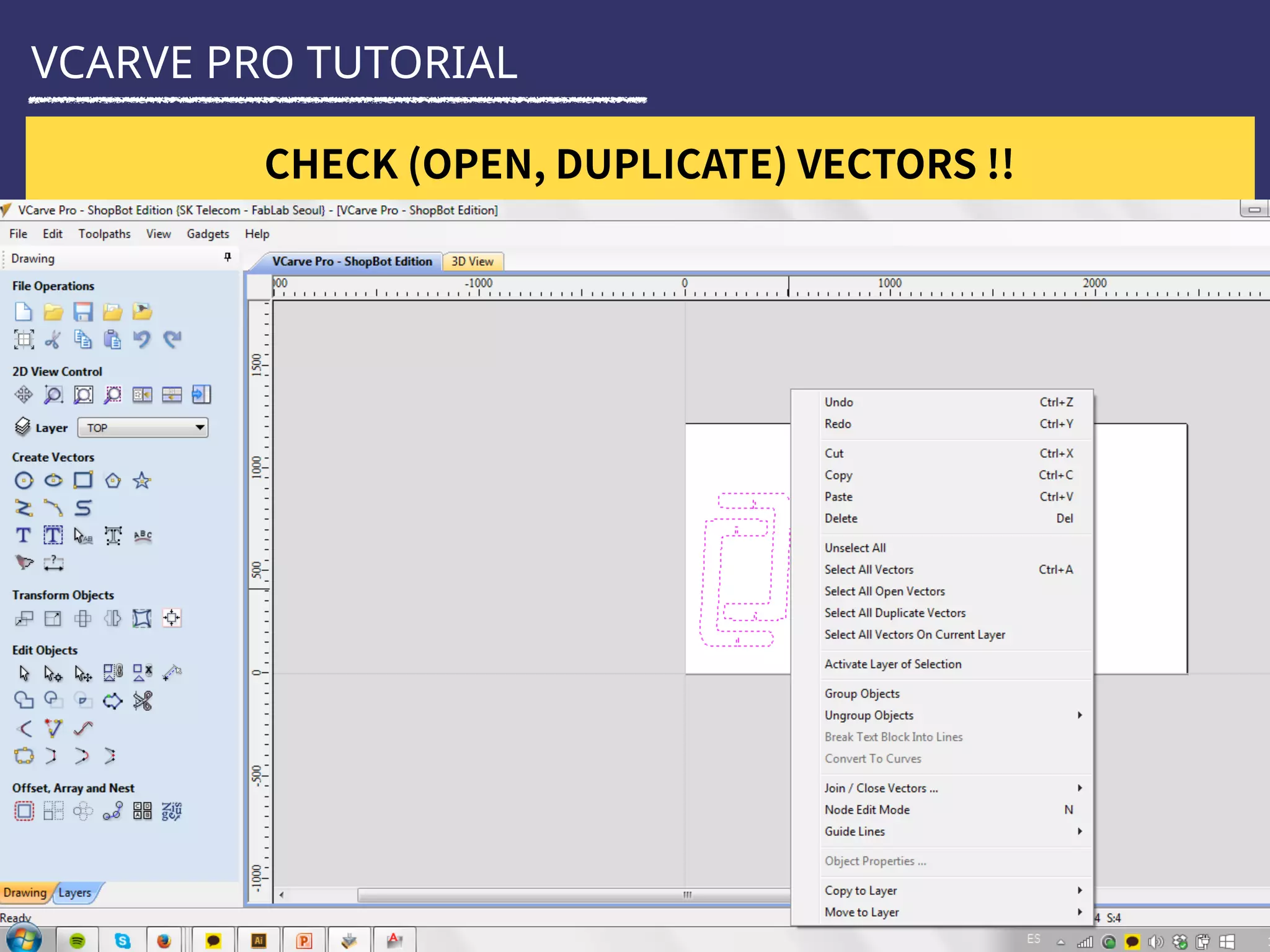The image size is (1270, 952).
Task: Click the Draw Ellipse tool
Action: click(53, 480)
